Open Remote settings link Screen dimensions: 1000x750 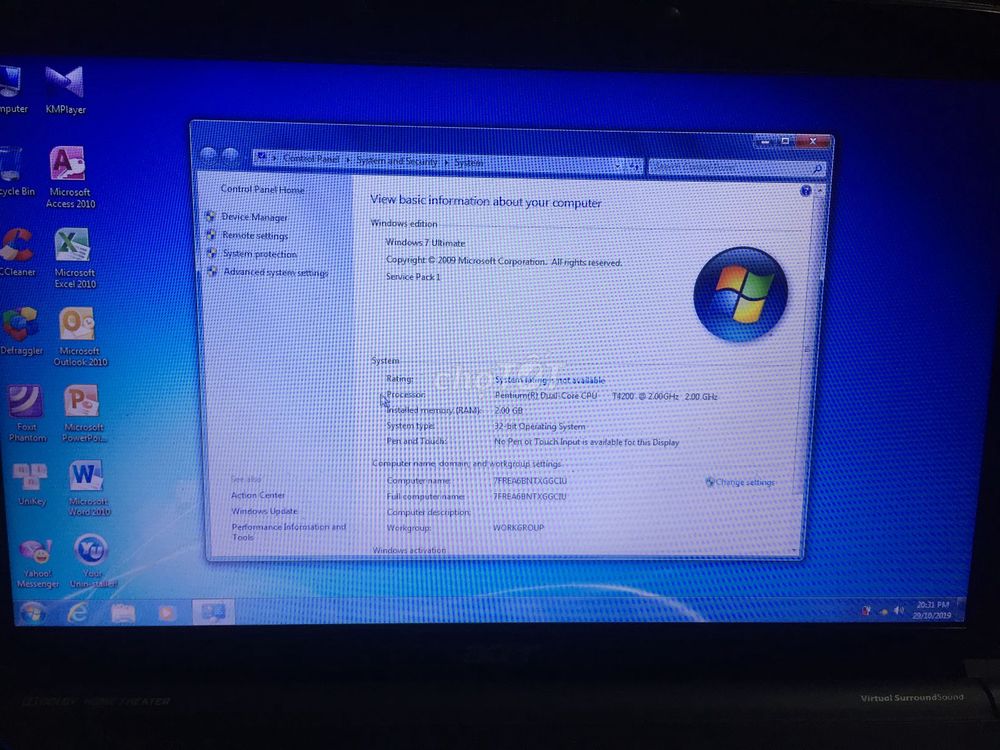point(255,235)
